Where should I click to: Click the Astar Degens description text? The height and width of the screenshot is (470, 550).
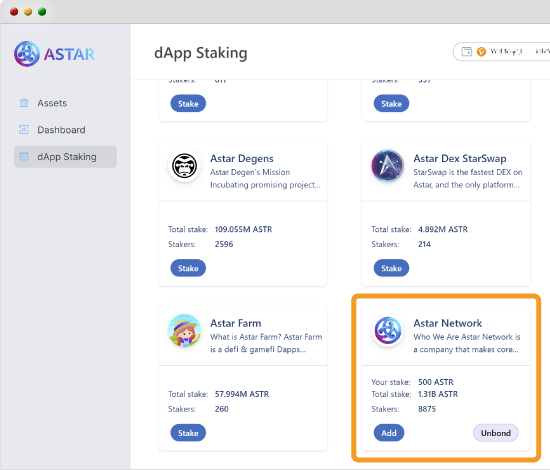pyautogui.click(x=265, y=179)
